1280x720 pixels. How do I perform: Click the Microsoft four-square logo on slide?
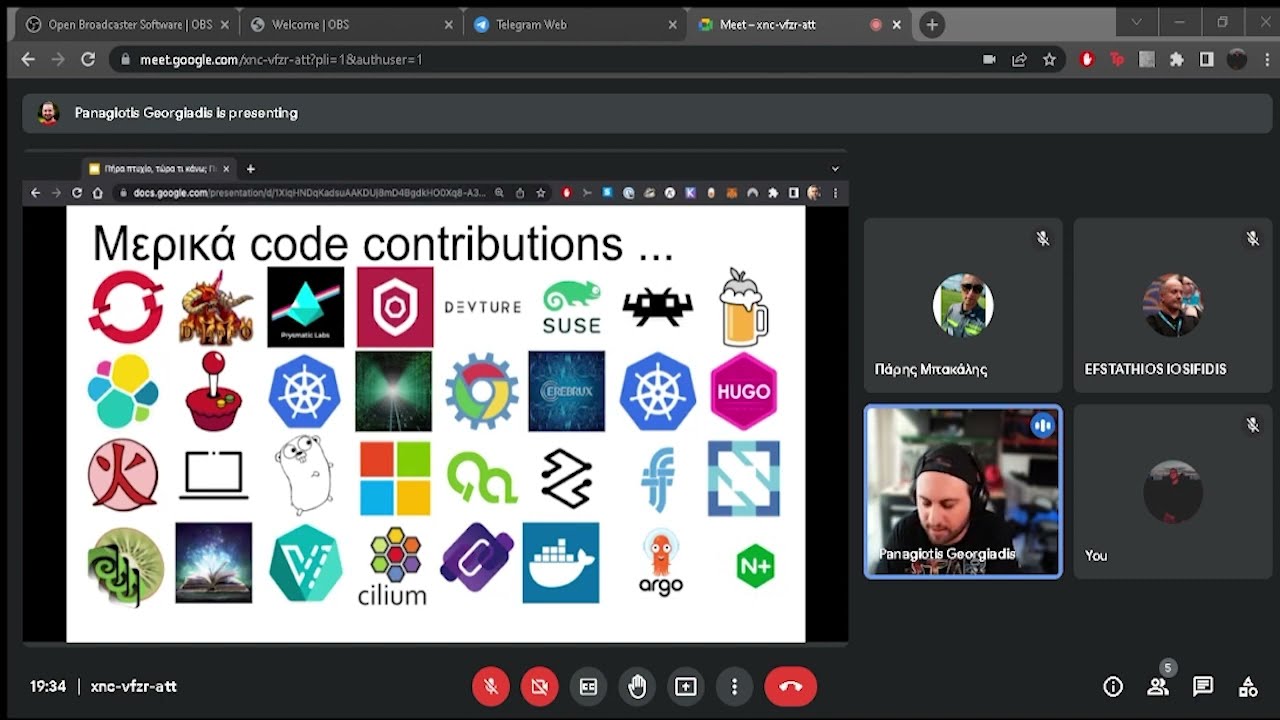pyautogui.click(x=395, y=478)
